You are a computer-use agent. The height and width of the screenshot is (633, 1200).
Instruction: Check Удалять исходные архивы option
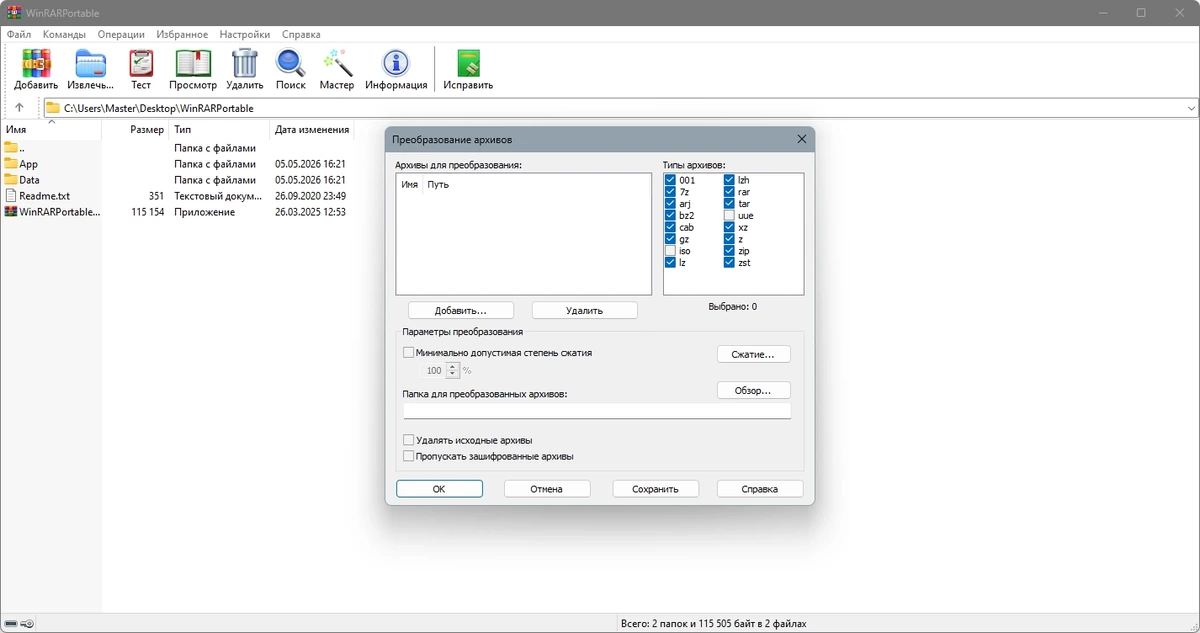408,440
